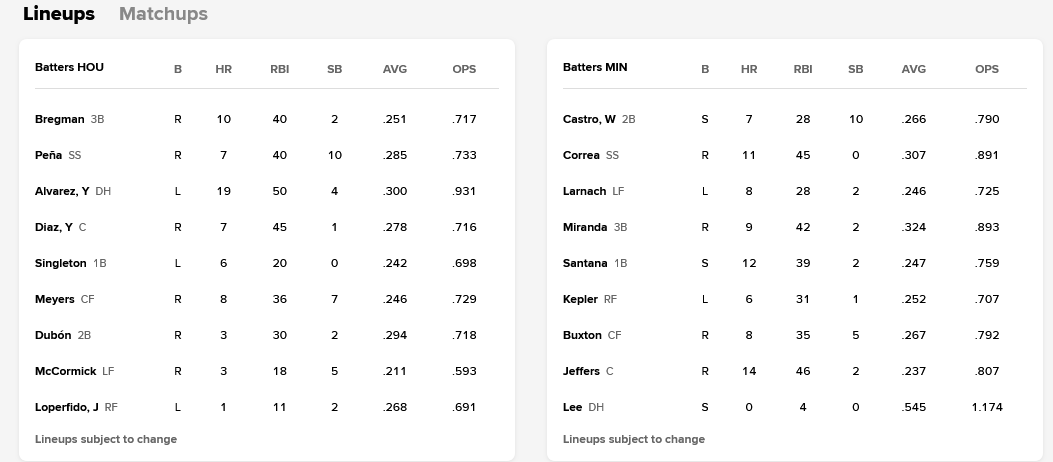View Larnach's player page
Viewport: 1053px width, 462px height.
(x=584, y=191)
